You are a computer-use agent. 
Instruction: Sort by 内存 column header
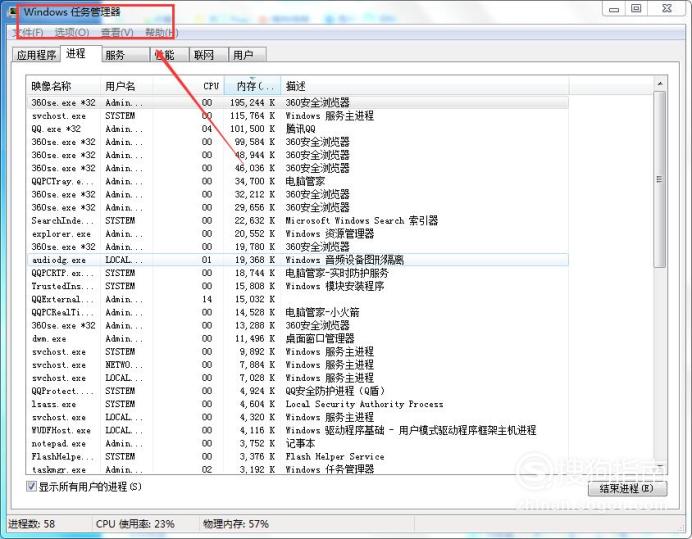[252, 86]
